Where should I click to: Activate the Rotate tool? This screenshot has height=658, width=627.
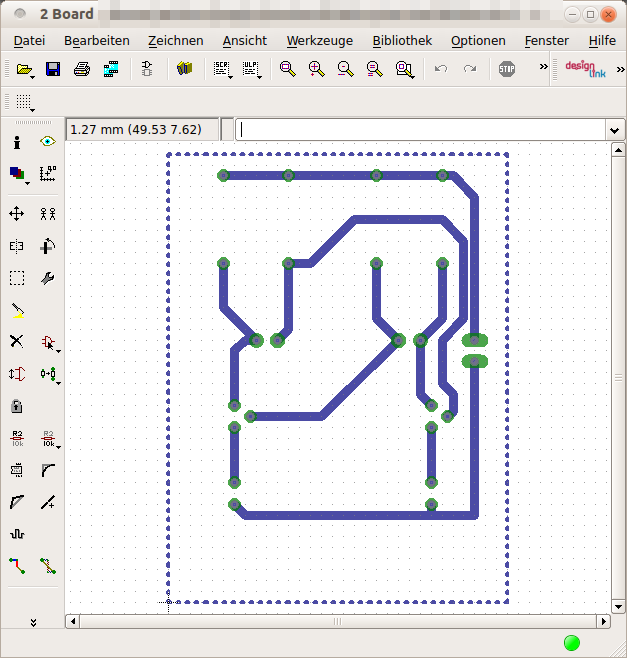(x=47, y=246)
